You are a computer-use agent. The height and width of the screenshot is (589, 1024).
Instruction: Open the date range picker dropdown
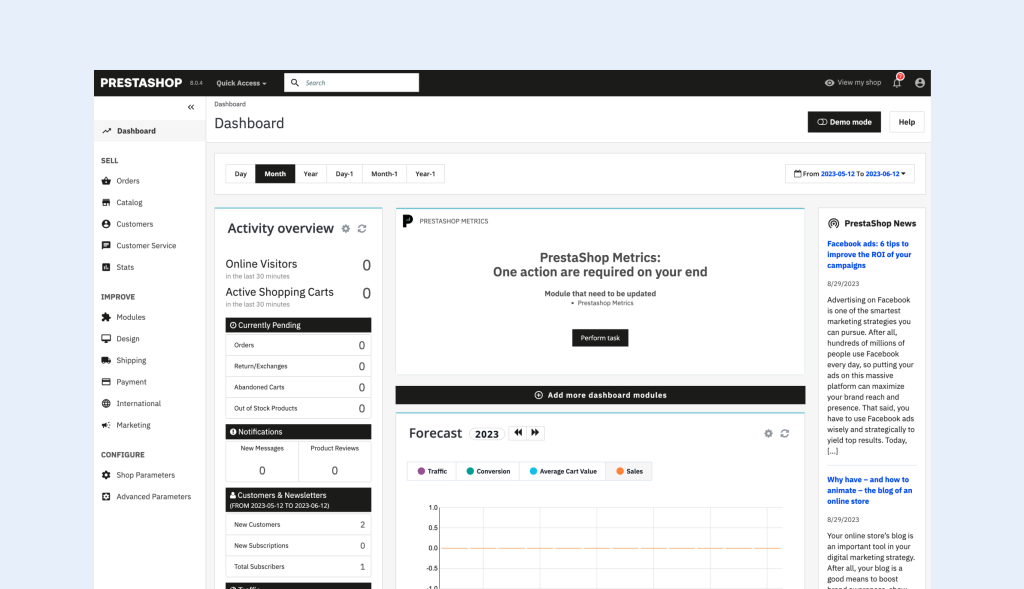[848, 173]
